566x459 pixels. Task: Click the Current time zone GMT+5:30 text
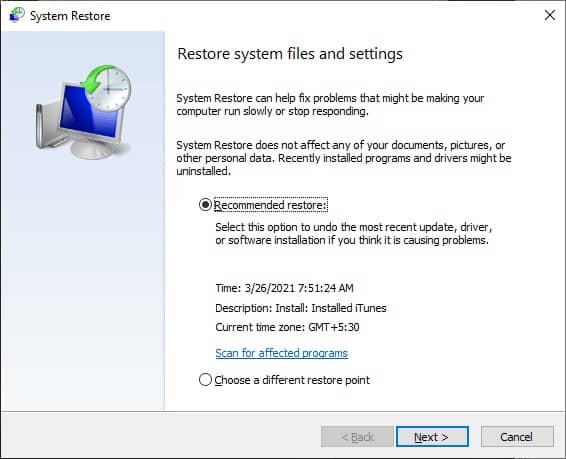[287, 327]
